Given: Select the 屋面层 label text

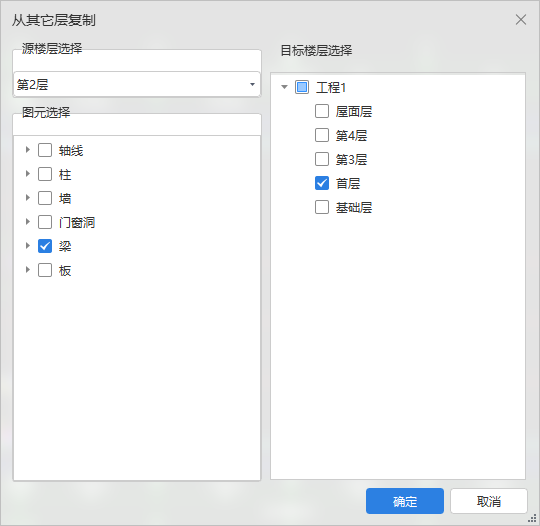Looking at the screenshot, I should (x=354, y=112).
